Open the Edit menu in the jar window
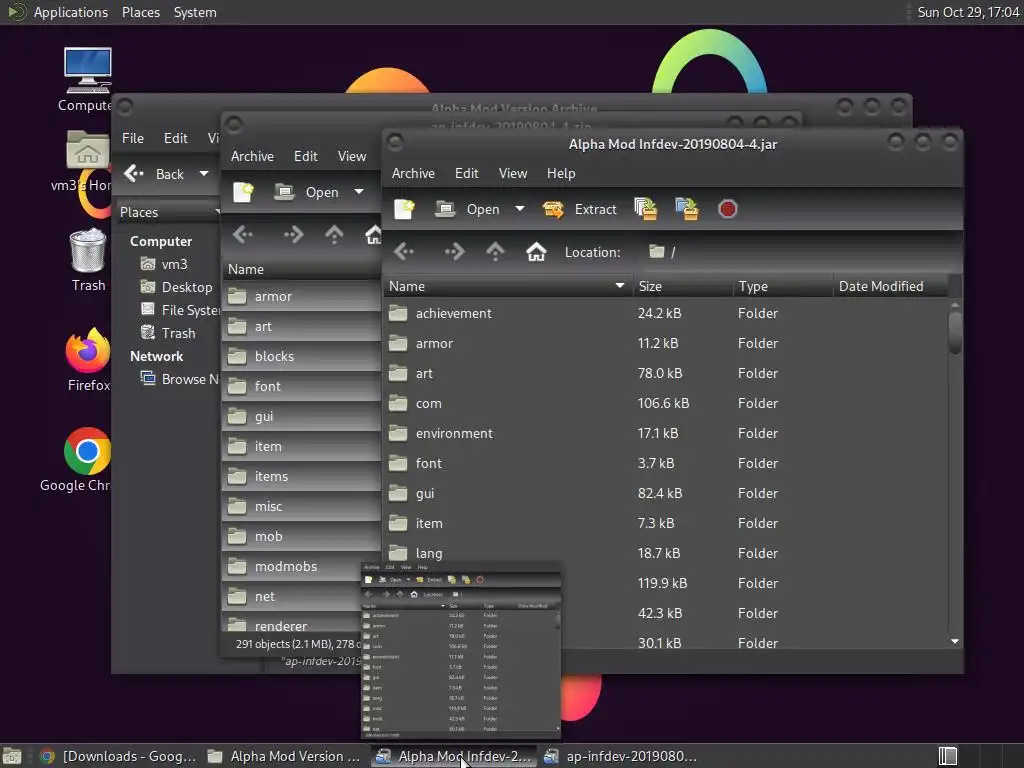 [466, 173]
